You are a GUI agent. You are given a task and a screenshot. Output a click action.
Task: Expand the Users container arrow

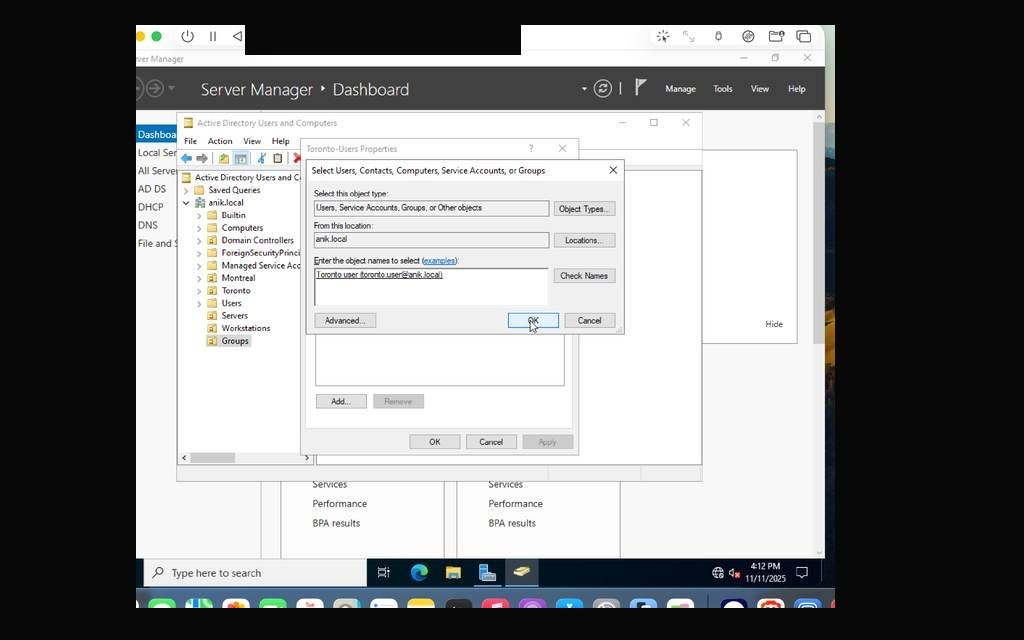tap(199, 304)
